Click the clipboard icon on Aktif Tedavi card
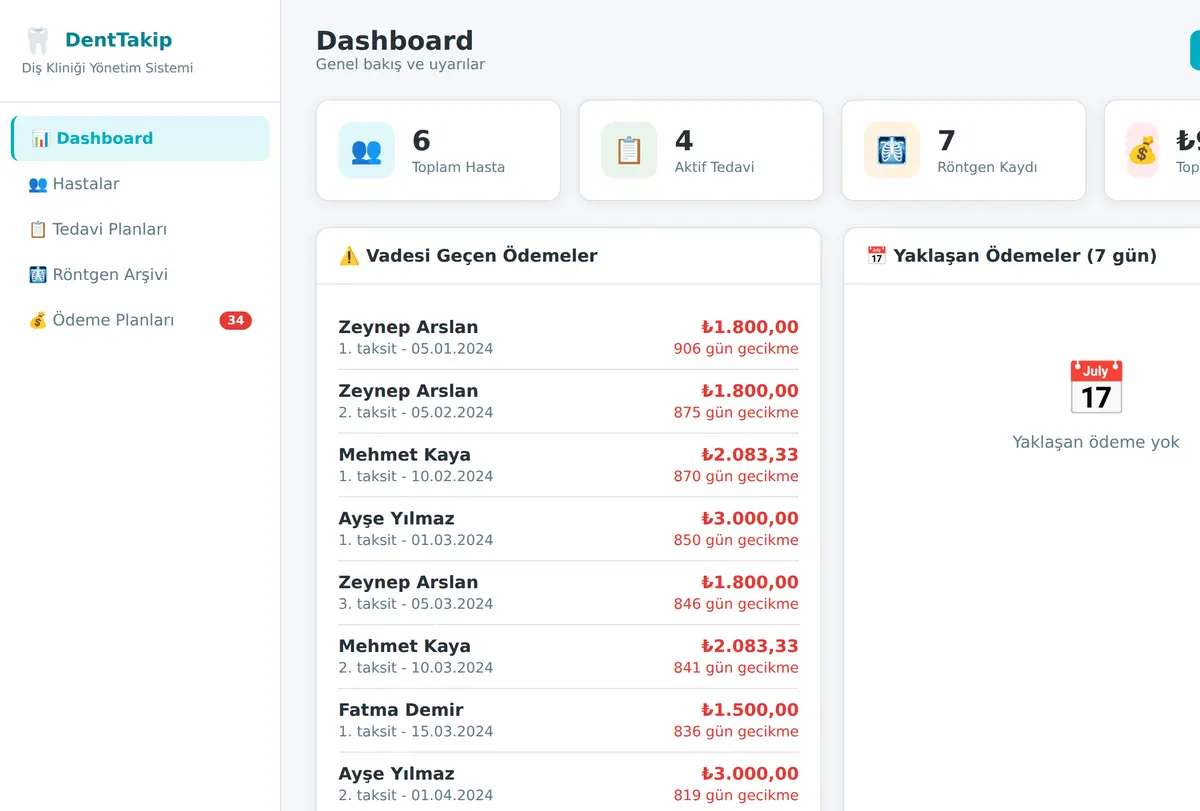 tap(629, 150)
